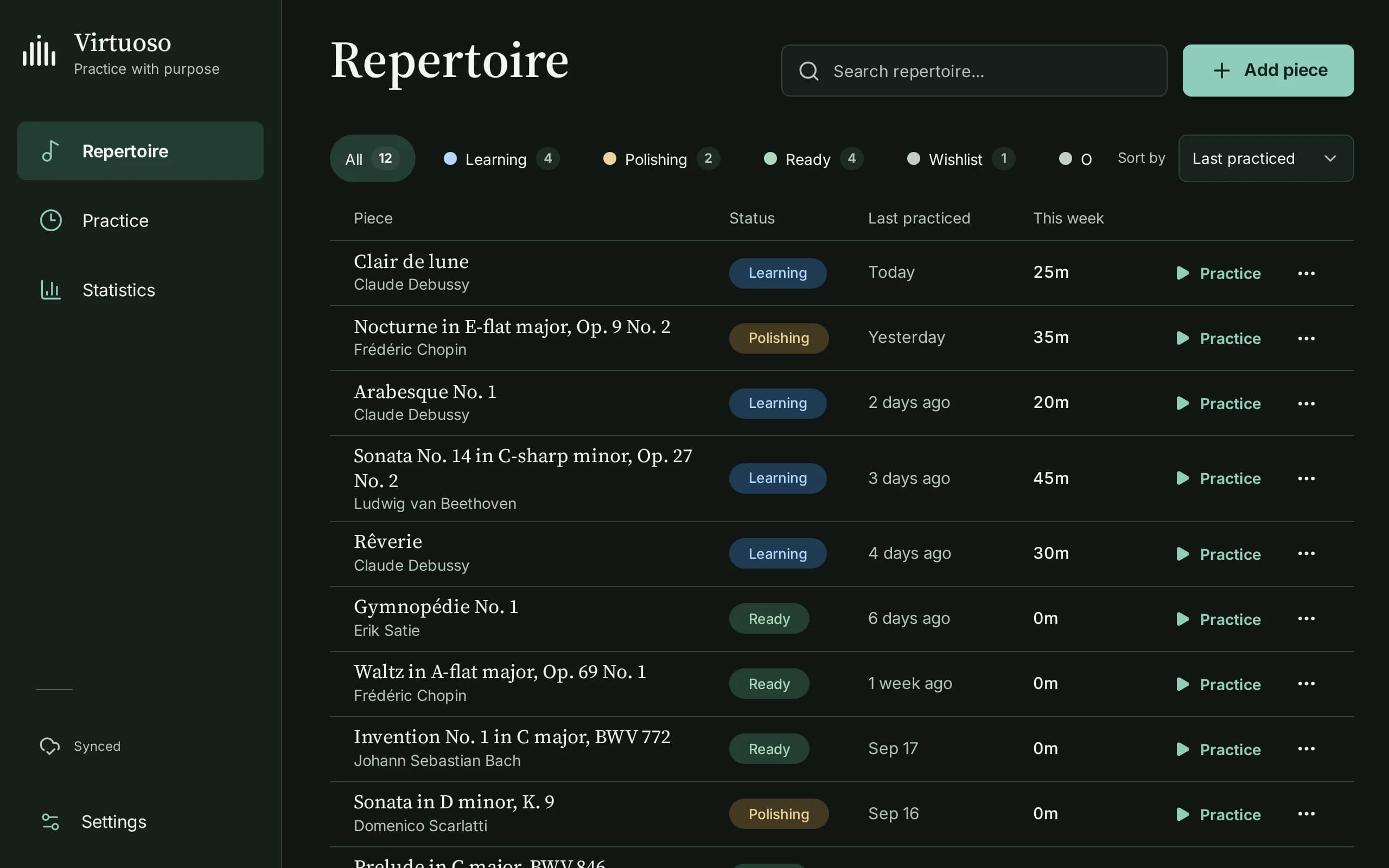Click the music note icon beside Repertoire
The height and width of the screenshot is (868, 1389).
pos(50,151)
